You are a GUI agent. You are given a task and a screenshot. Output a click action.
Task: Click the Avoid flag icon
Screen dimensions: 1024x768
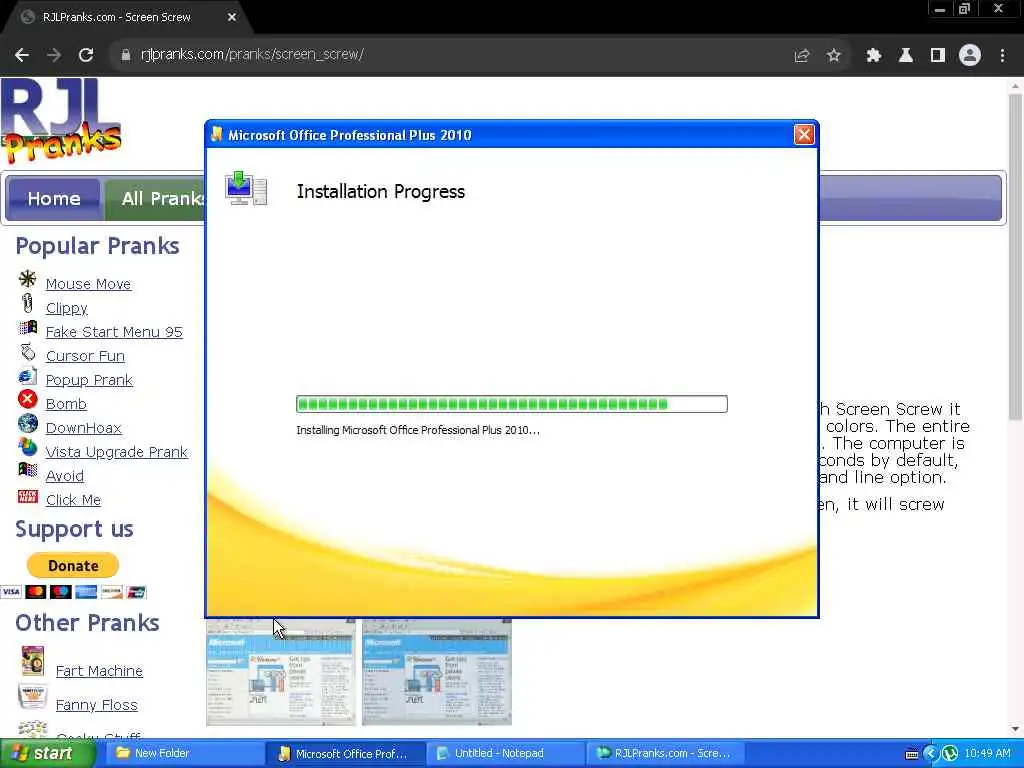click(27, 469)
